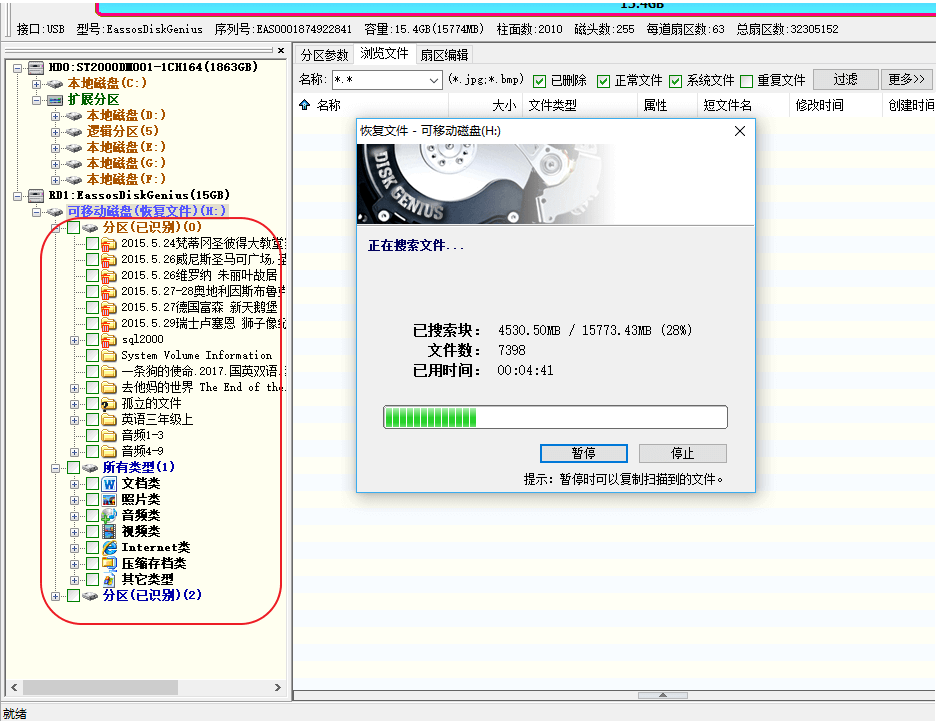Click the music icon beside 音频类

point(110,516)
